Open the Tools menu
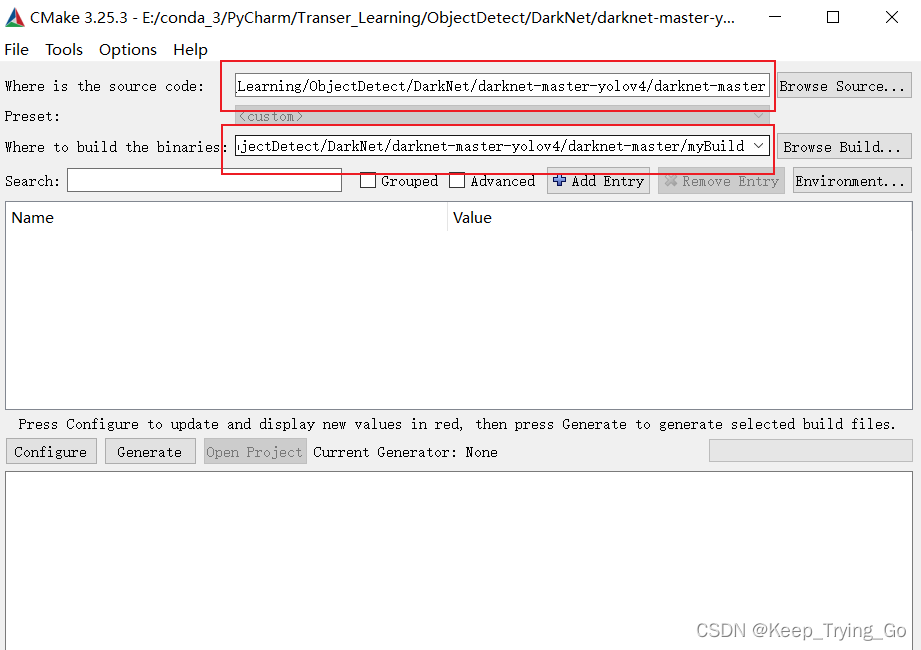This screenshot has height=650, width=921. [63, 49]
